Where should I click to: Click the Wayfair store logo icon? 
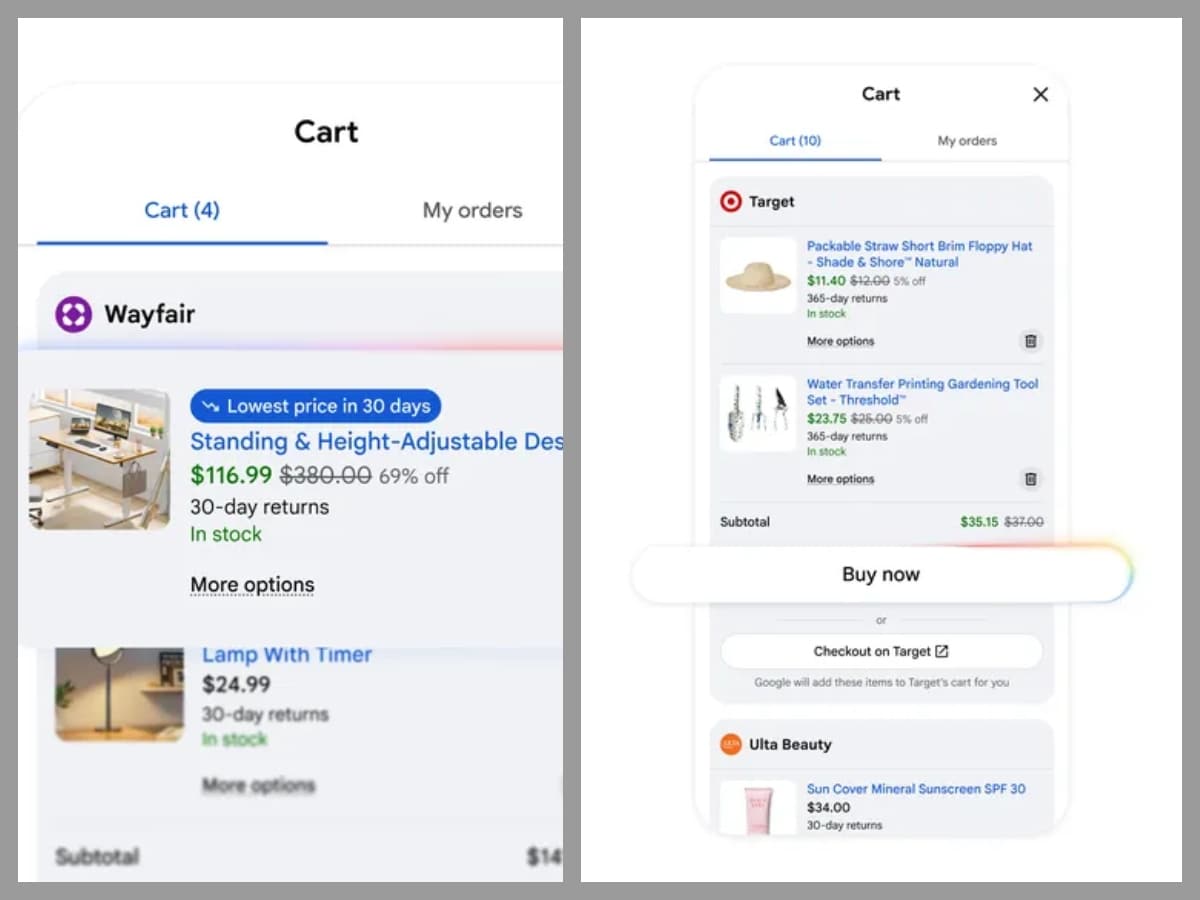tap(73, 314)
